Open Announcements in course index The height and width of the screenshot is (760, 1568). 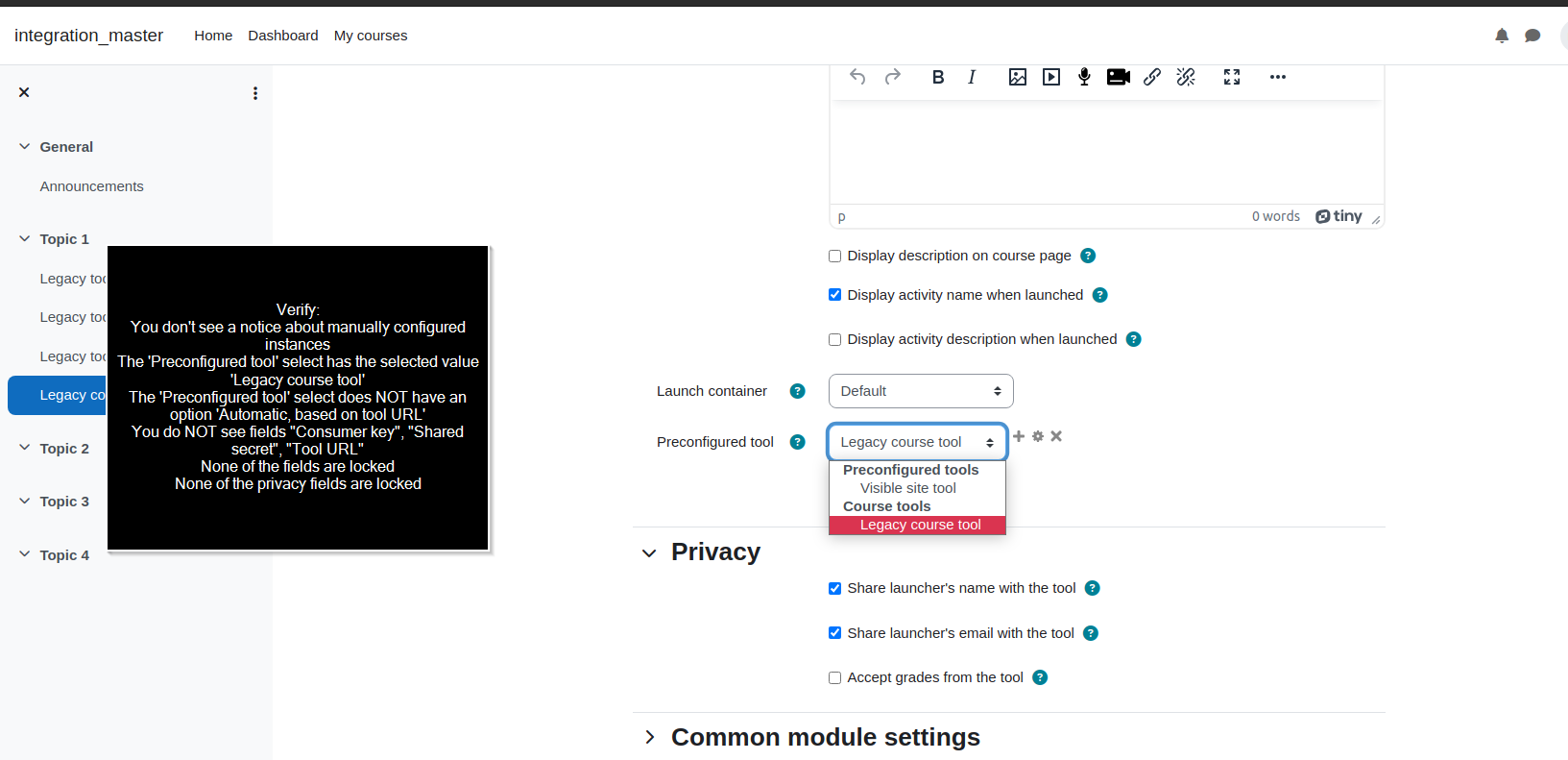[x=92, y=186]
